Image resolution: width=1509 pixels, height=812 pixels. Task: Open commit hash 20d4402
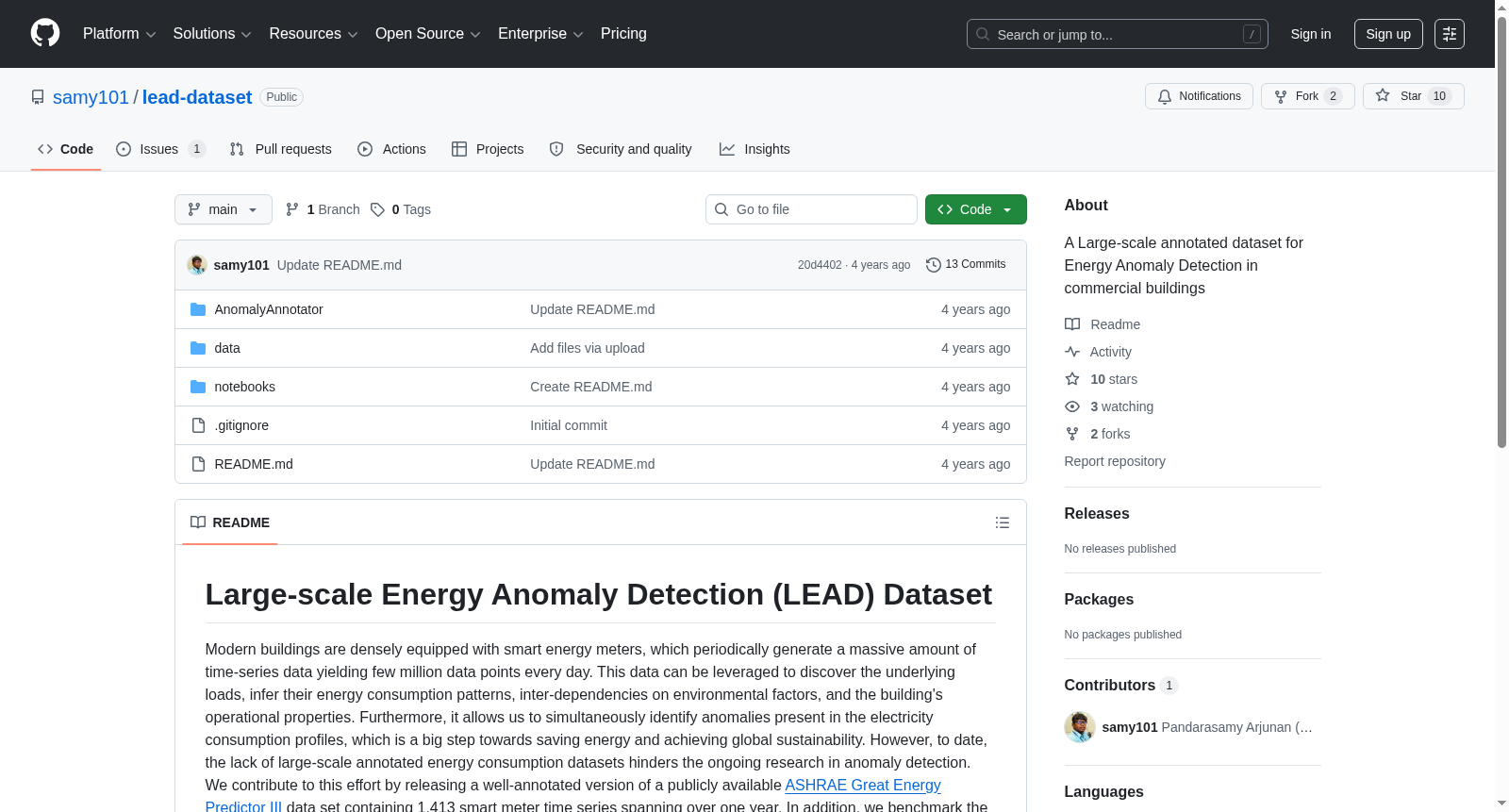pos(820,265)
